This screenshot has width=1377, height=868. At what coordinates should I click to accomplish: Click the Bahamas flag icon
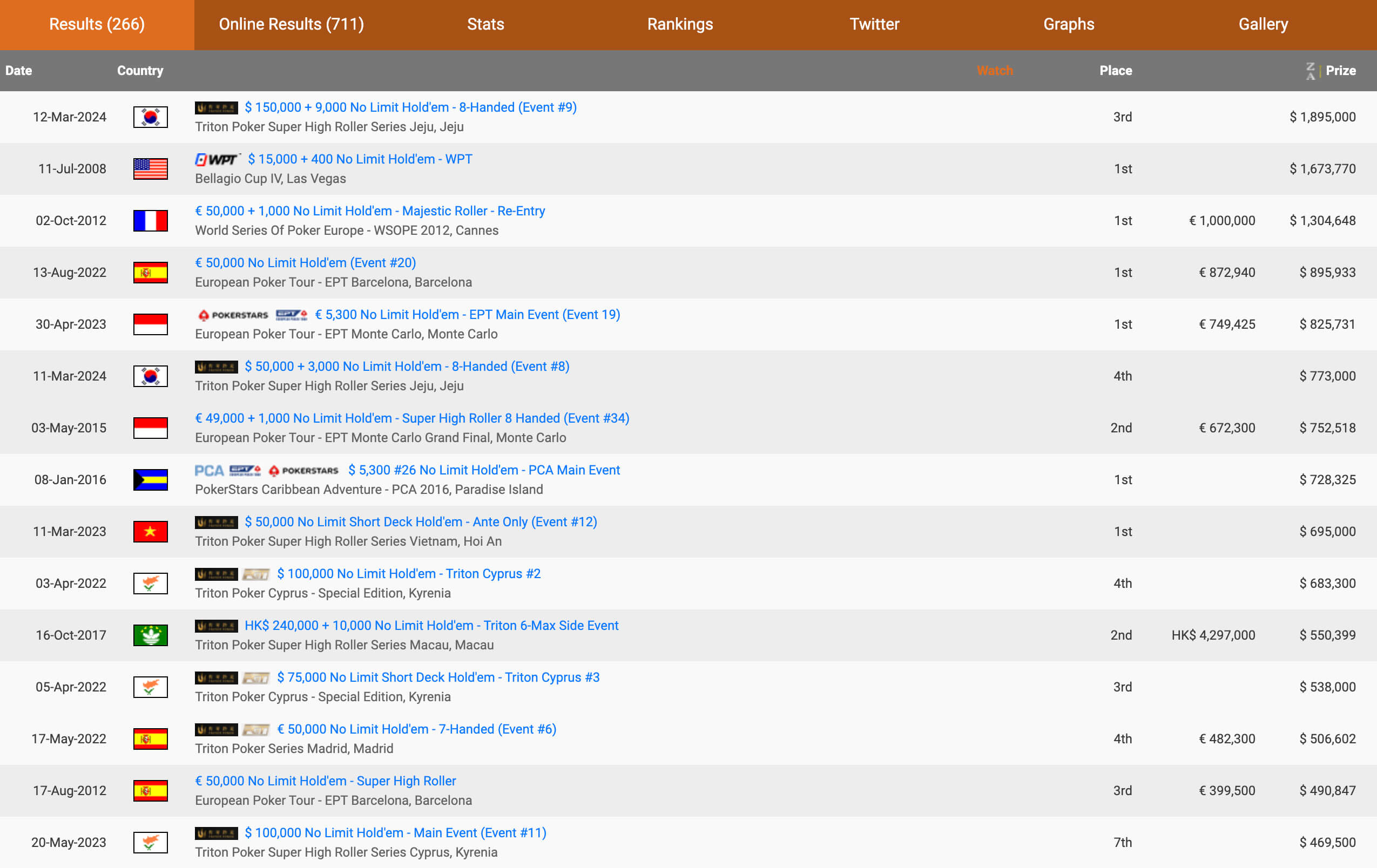click(x=151, y=480)
